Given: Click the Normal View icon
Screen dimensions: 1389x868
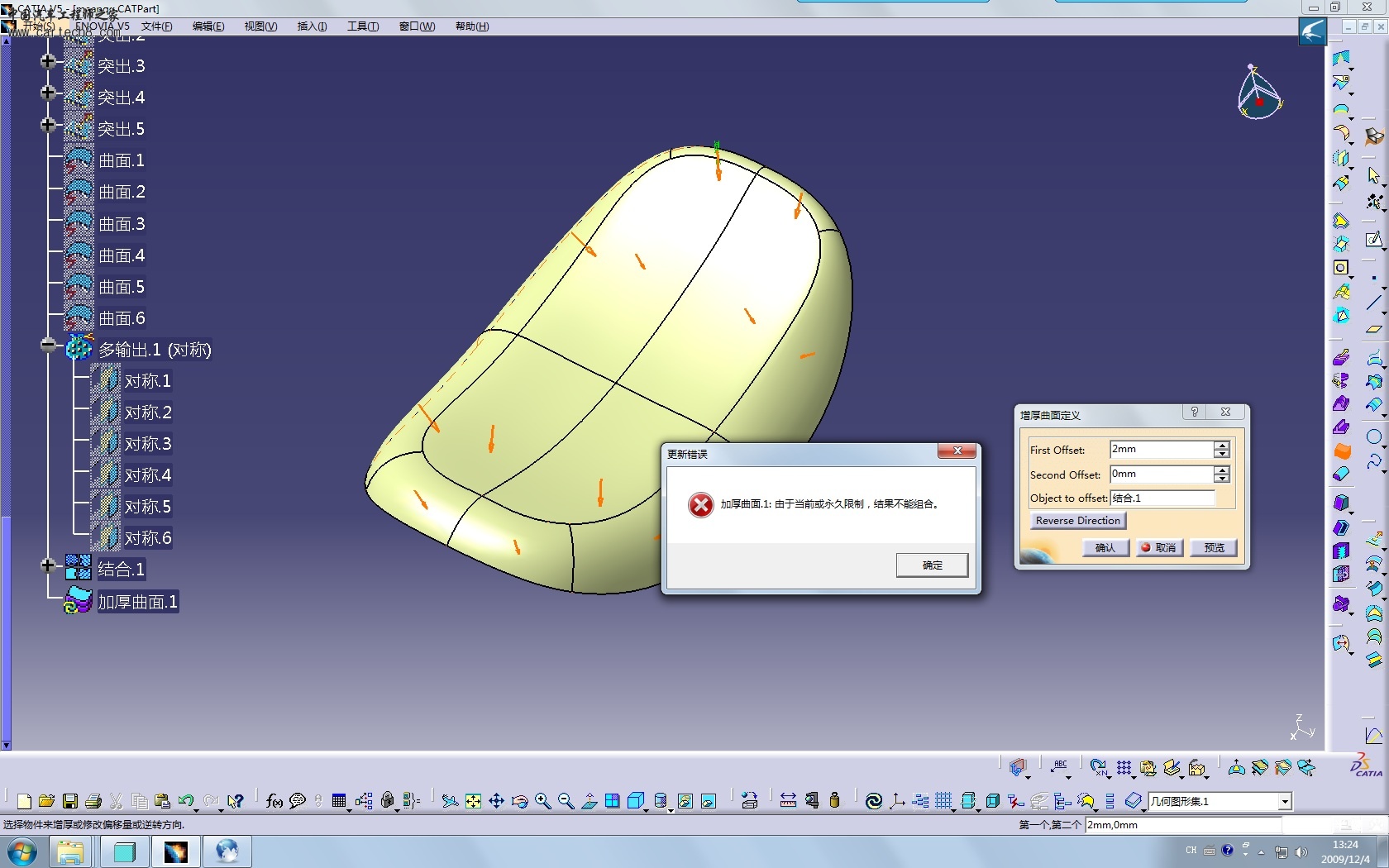Looking at the screenshot, I should pyautogui.click(x=589, y=801).
